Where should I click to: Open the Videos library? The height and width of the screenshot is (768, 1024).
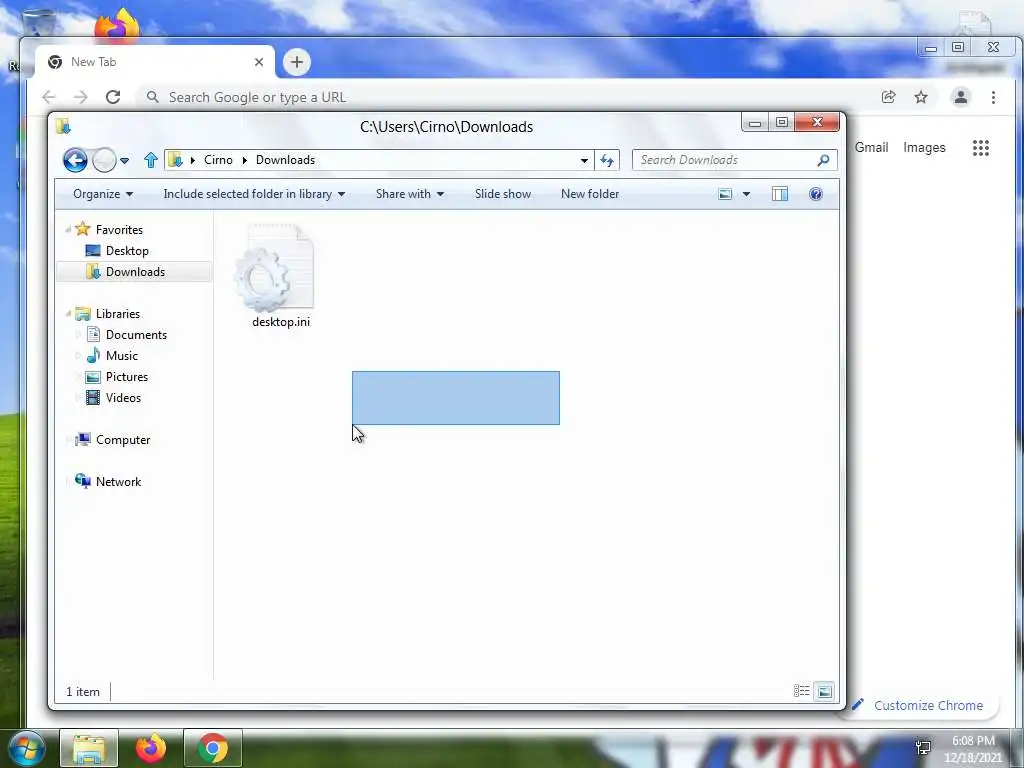pos(123,398)
